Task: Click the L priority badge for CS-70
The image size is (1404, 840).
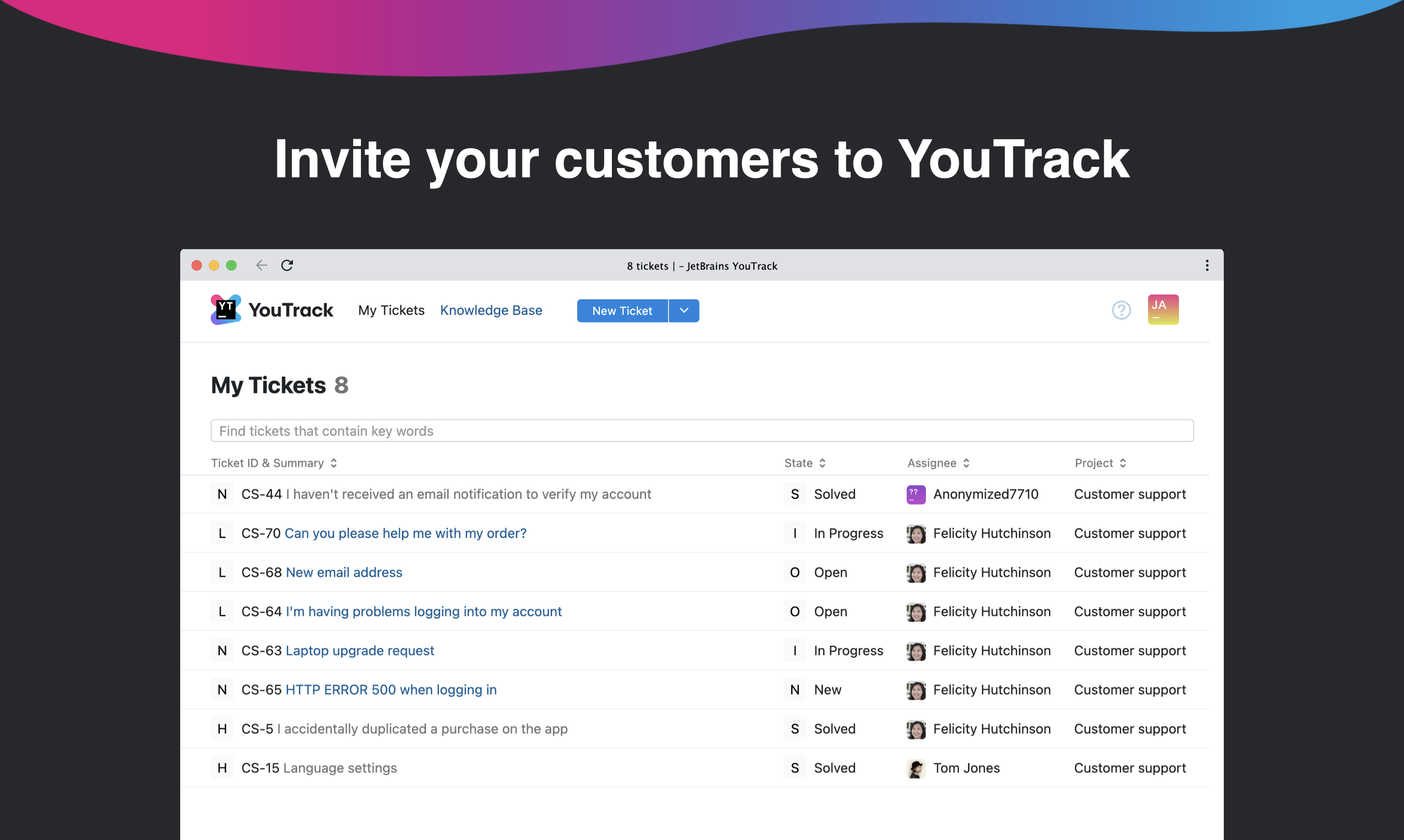Action: tap(222, 533)
